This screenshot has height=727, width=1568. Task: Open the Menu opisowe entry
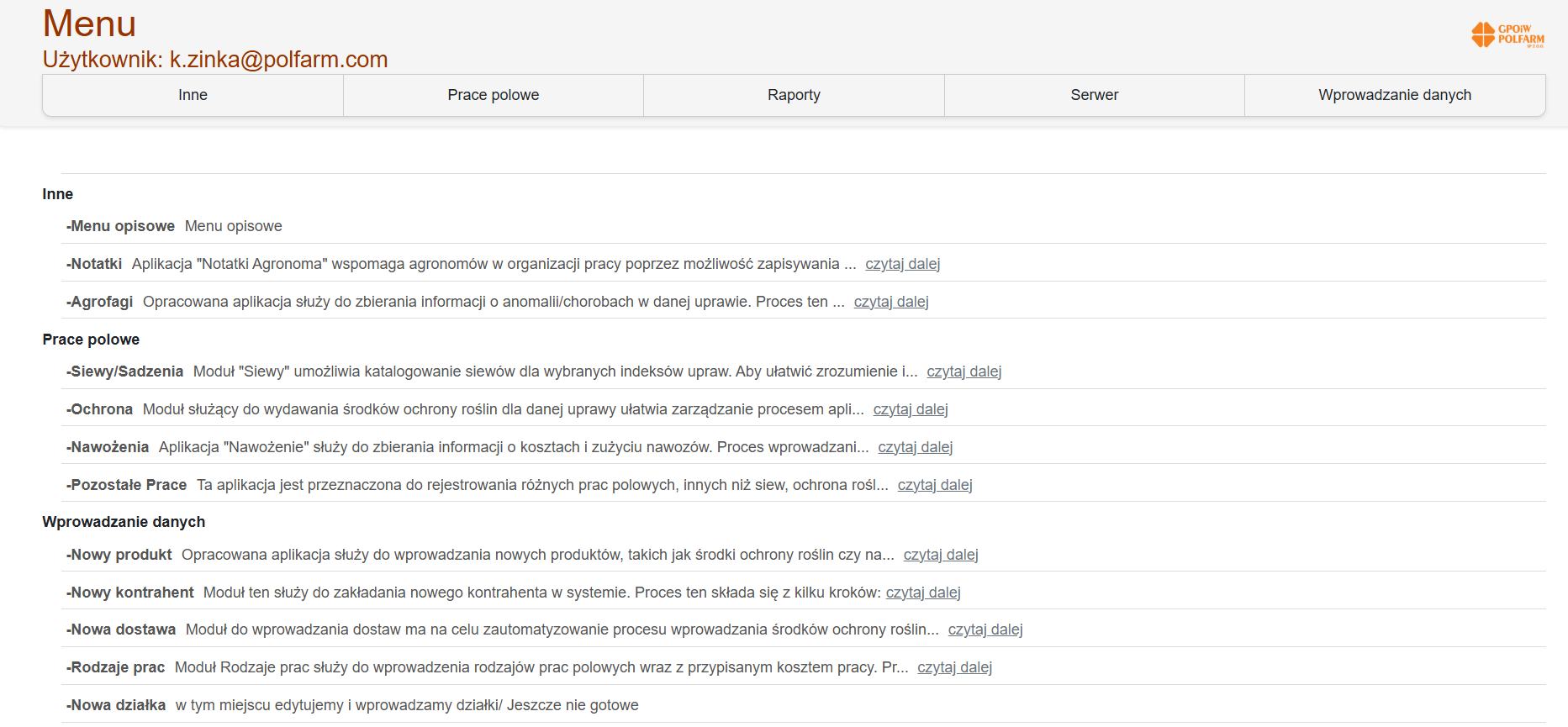122,226
